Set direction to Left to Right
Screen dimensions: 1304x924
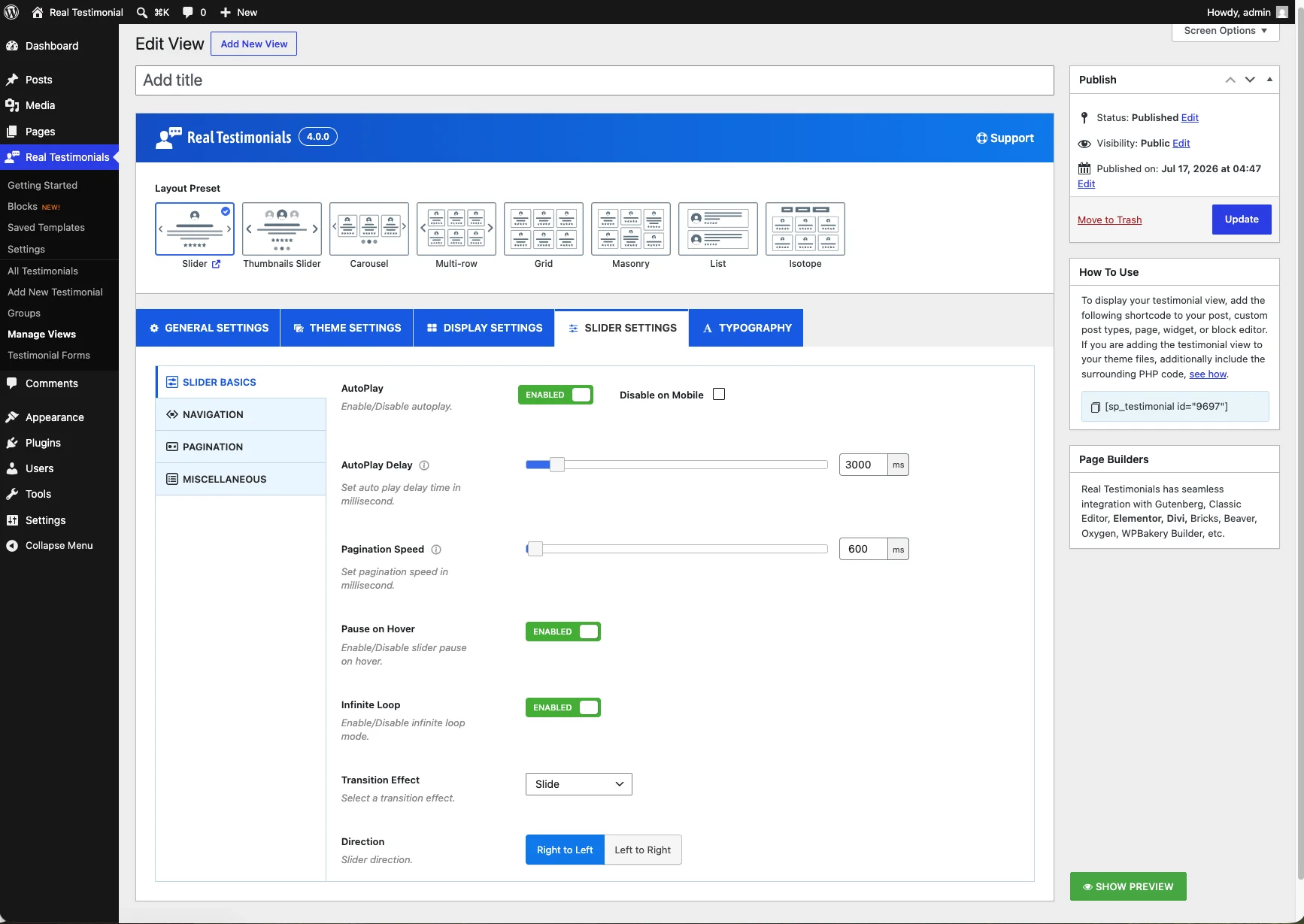(643, 850)
